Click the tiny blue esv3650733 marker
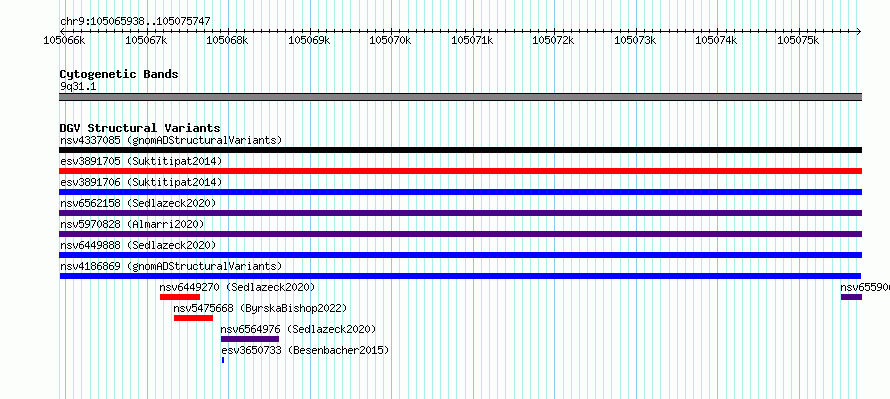Screen dimensions: 890x399 tap(223, 360)
